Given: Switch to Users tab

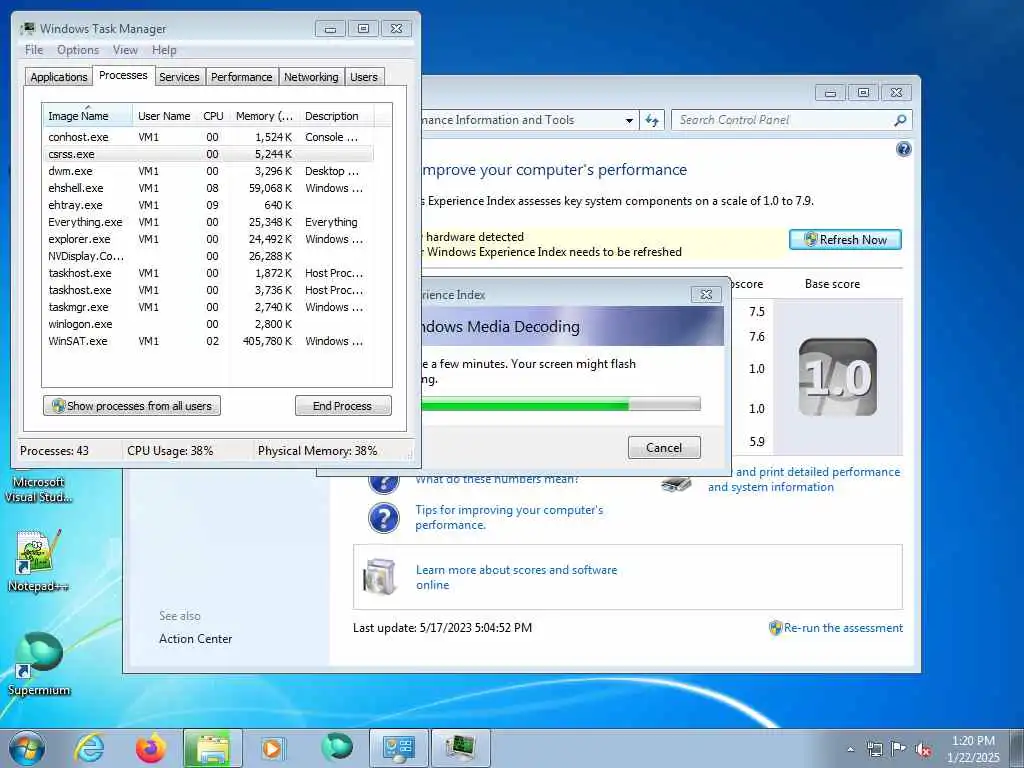Looking at the screenshot, I should (364, 77).
